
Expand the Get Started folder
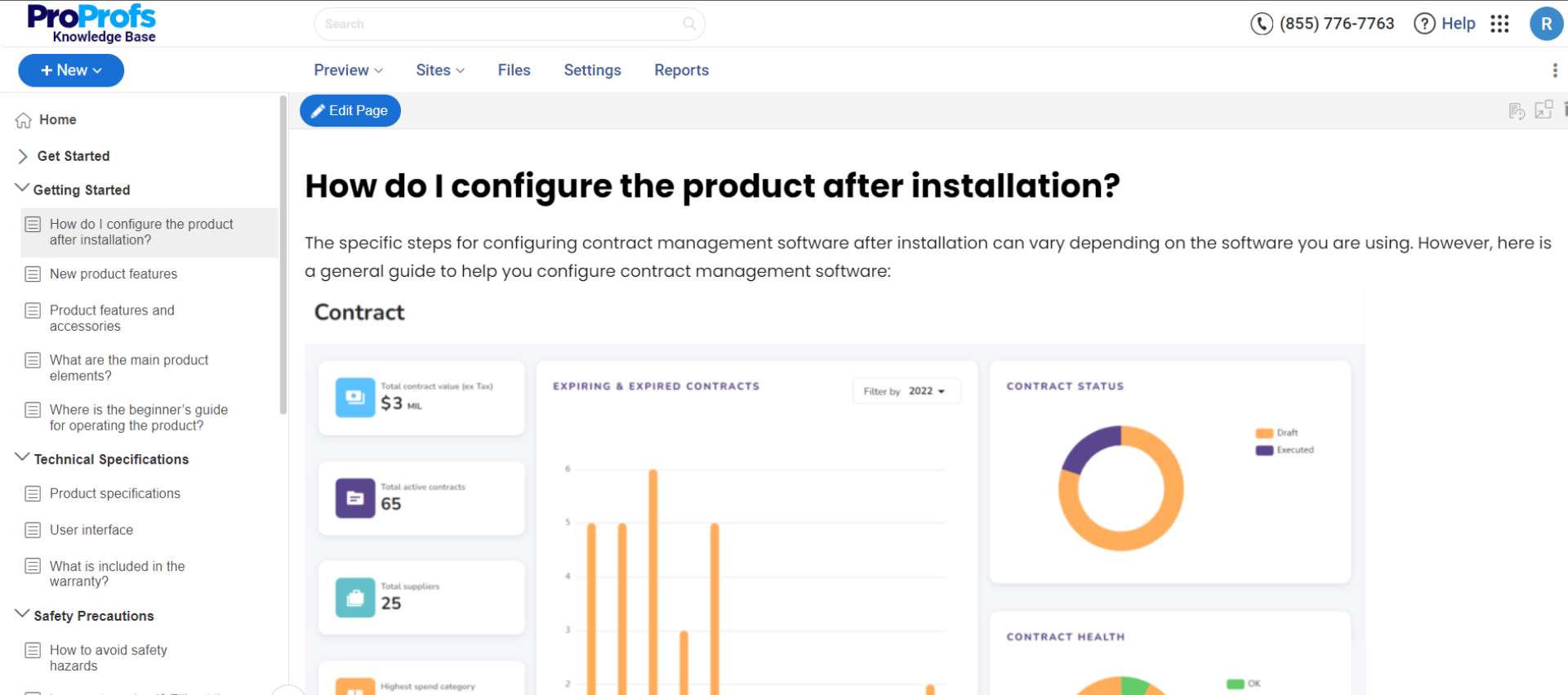(23, 156)
